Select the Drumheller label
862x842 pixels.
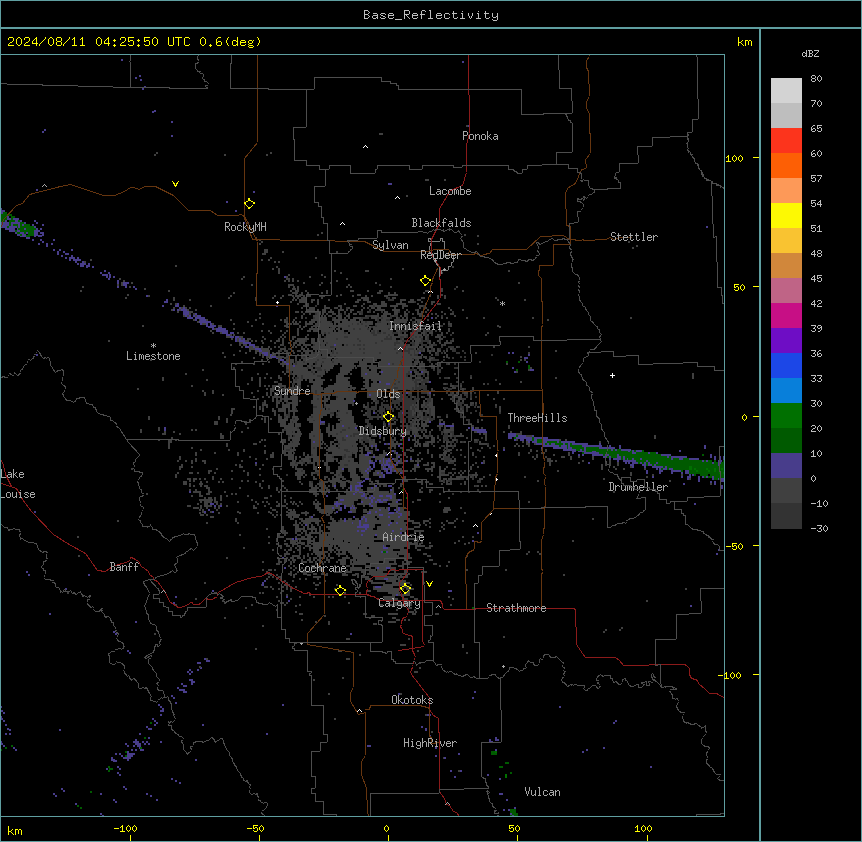638,487
